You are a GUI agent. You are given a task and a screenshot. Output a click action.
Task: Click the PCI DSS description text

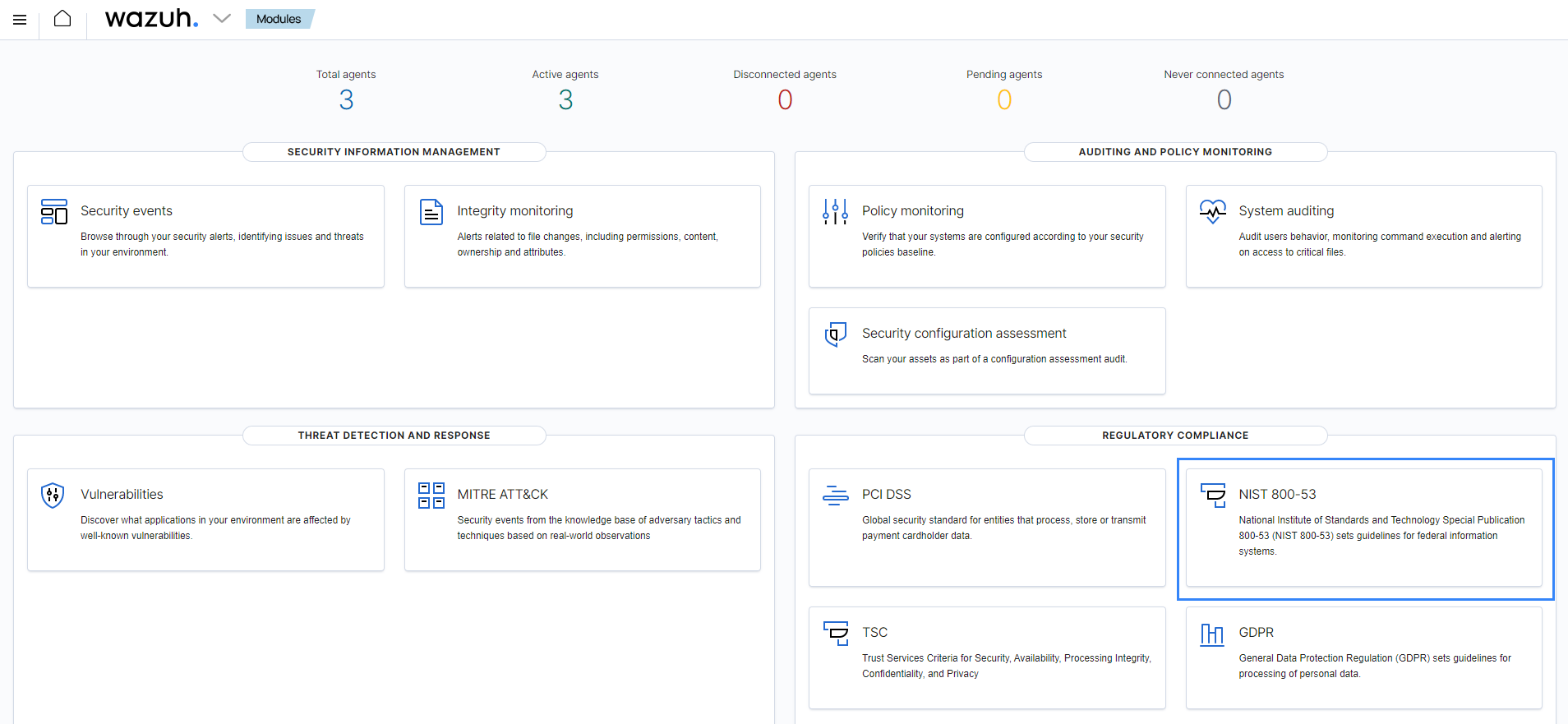click(x=1004, y=528)
